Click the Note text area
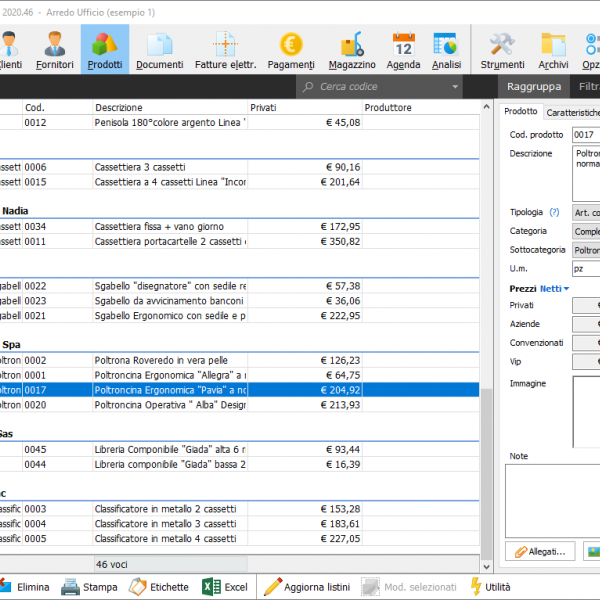Viewport: 600px width, 600px height. pyautogui.click(x=553, y=501)
